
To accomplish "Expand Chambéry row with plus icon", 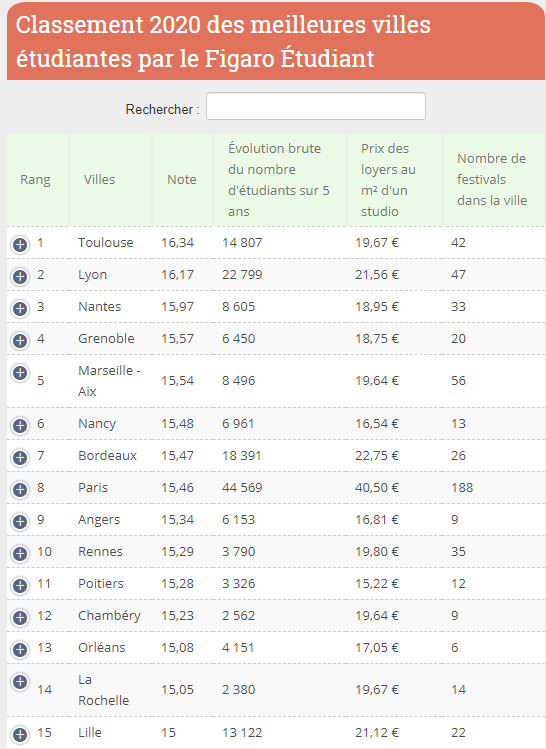I will [20, 618].
